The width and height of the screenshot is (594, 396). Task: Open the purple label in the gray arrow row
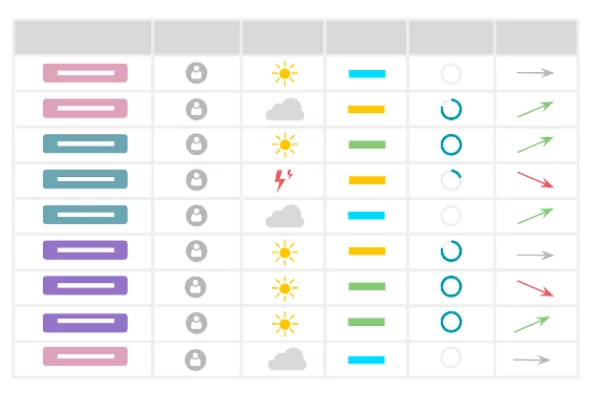point(85,250)
